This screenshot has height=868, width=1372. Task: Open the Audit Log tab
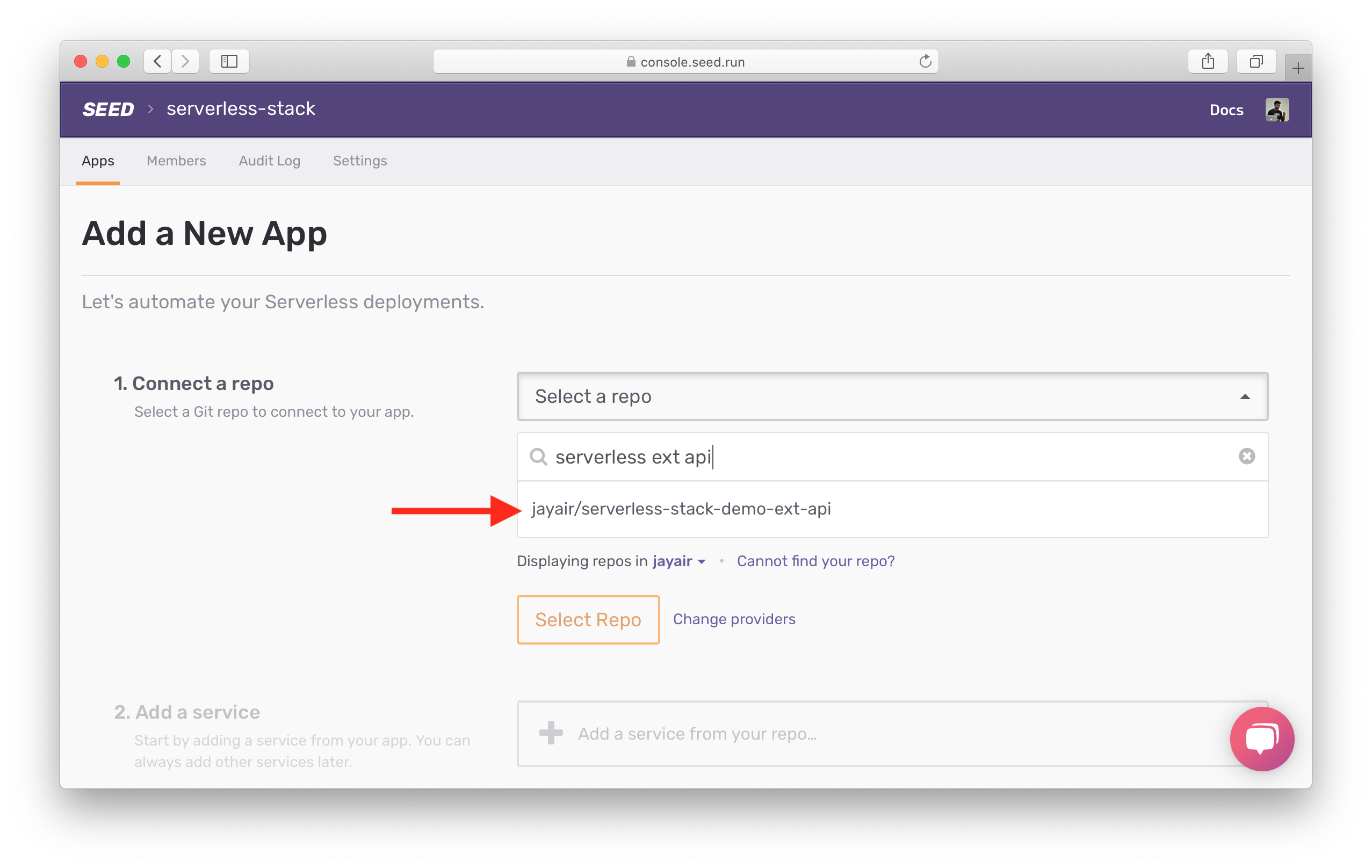pos(268,160)
